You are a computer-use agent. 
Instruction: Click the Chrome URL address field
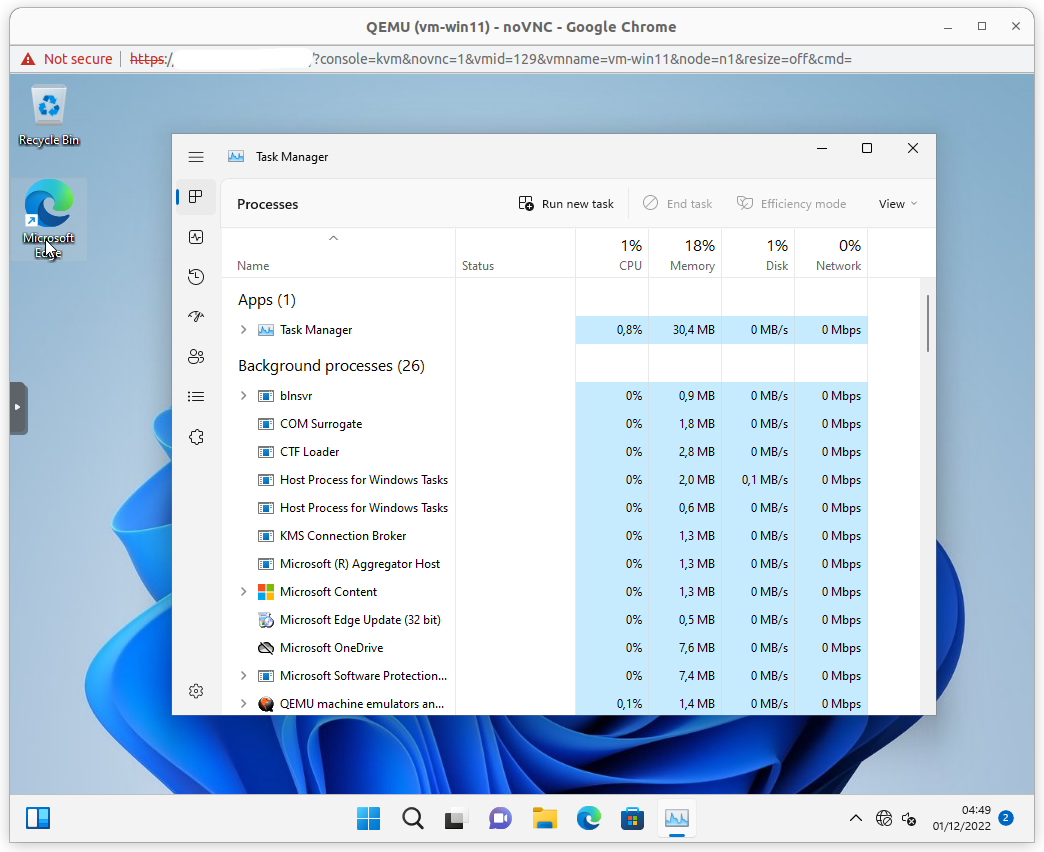tap(491, 59)
